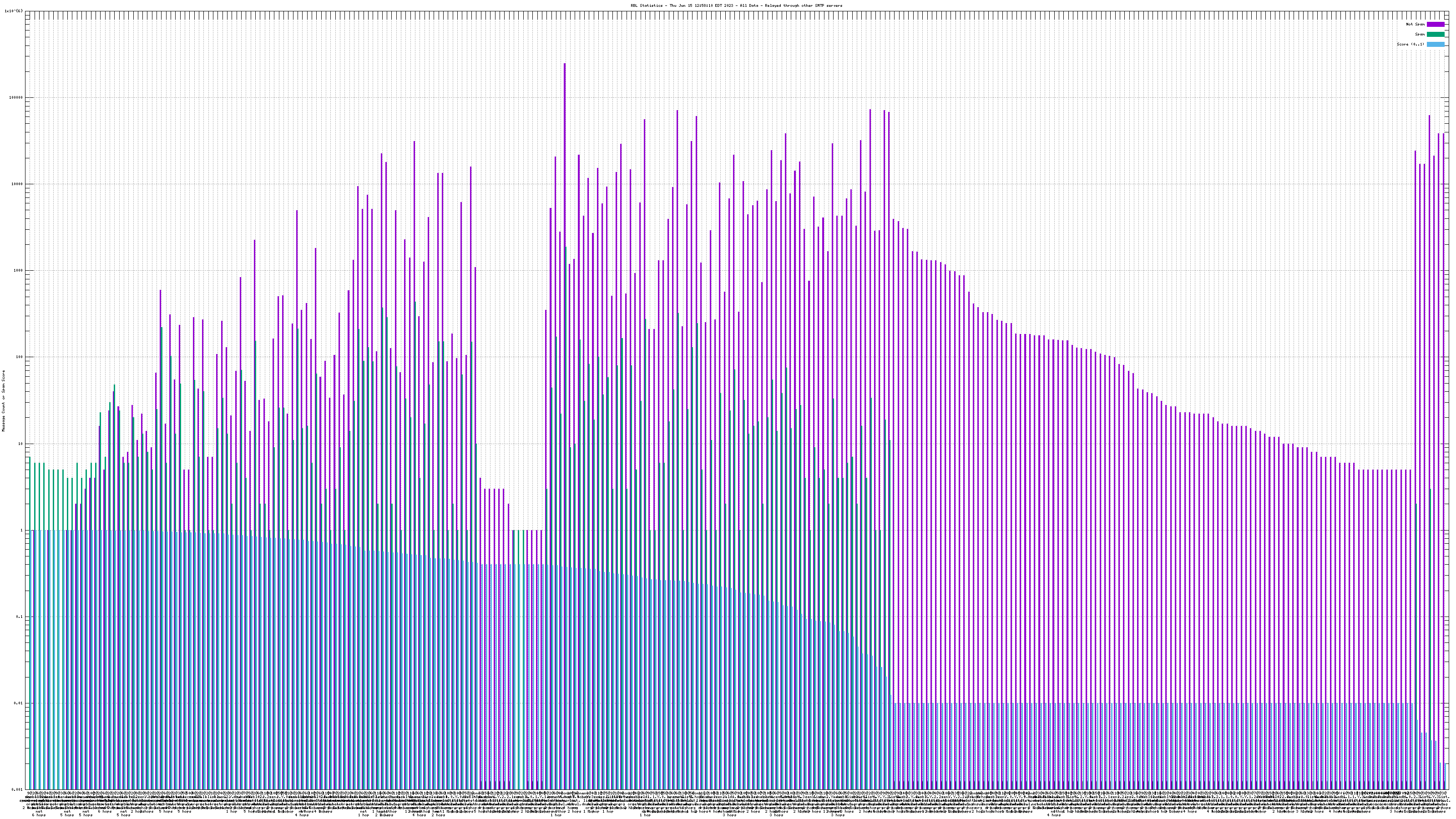Click the RBL Statistics chart title
Screen dimensions: 1456x819
[736, 5]
